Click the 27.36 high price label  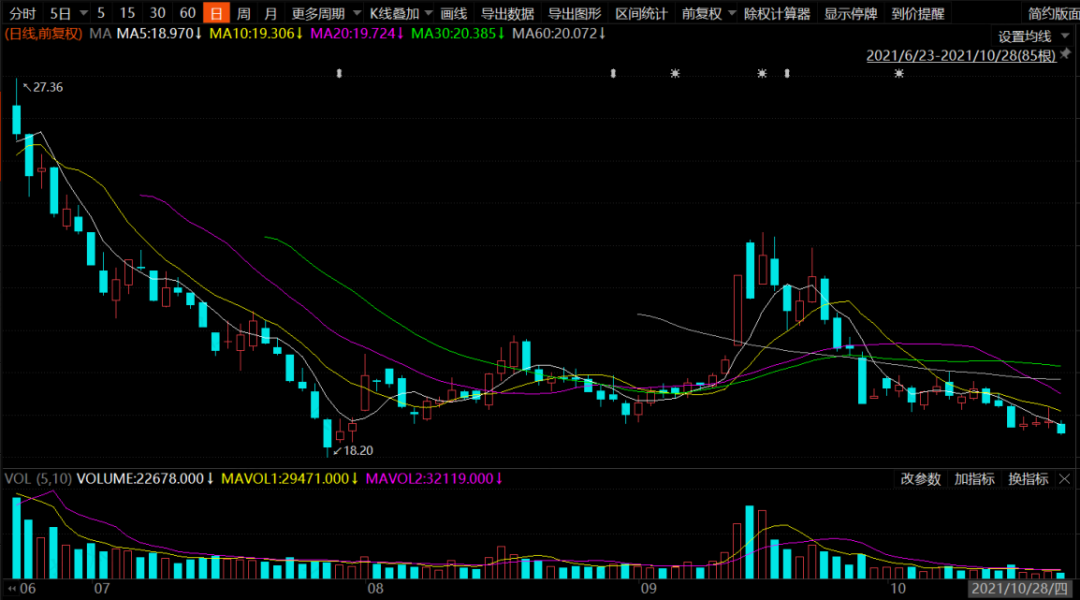48,87
